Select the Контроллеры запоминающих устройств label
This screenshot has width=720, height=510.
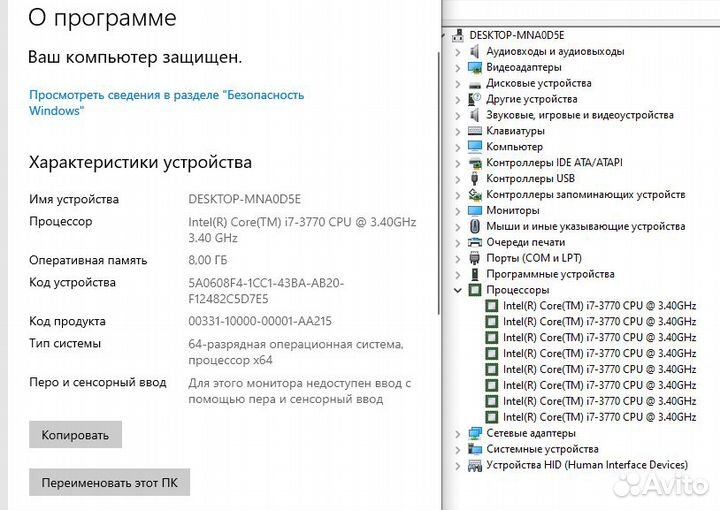pos(585,195)
